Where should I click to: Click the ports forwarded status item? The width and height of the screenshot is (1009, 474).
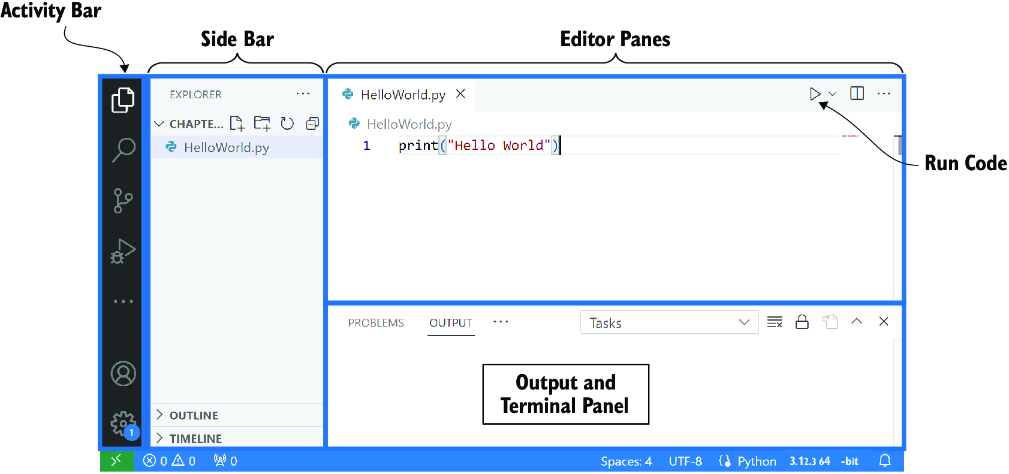(x=225, y=460)
